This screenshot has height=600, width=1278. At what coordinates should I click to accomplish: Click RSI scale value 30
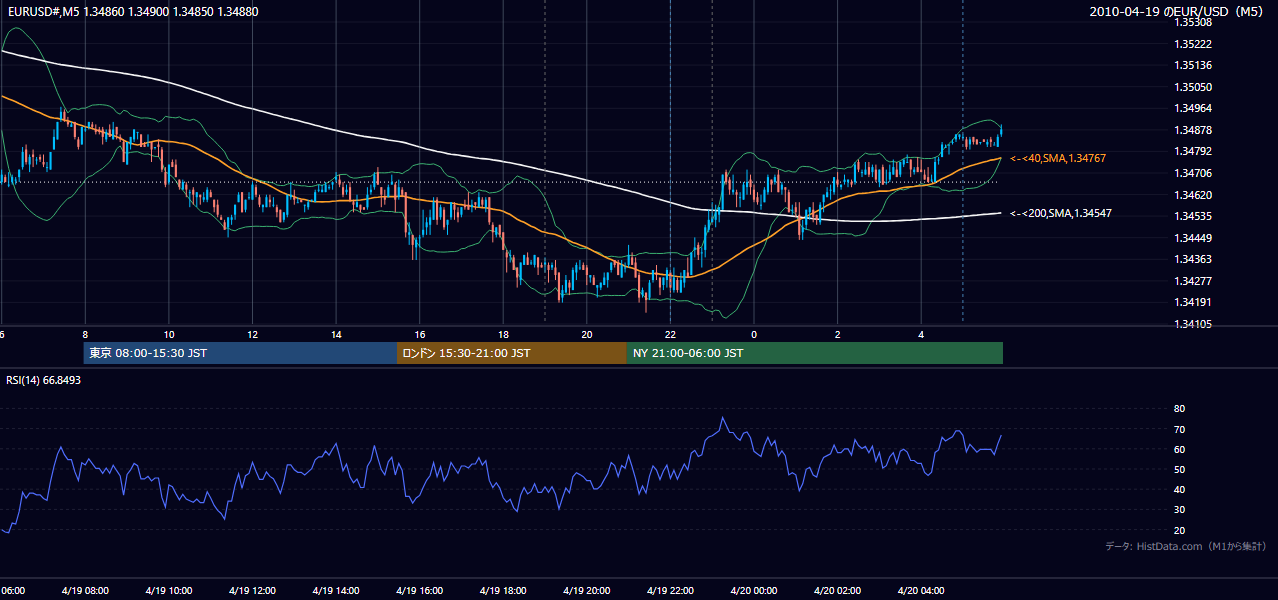1179,510
